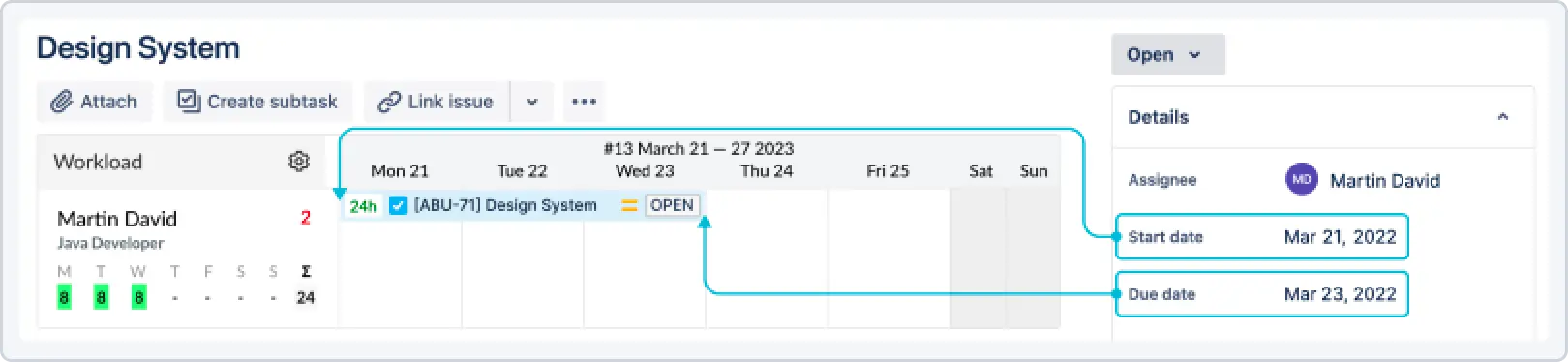Click the 24h hours label on task
Viewport: 1568px width, 362px height.
tap(363, 206)
